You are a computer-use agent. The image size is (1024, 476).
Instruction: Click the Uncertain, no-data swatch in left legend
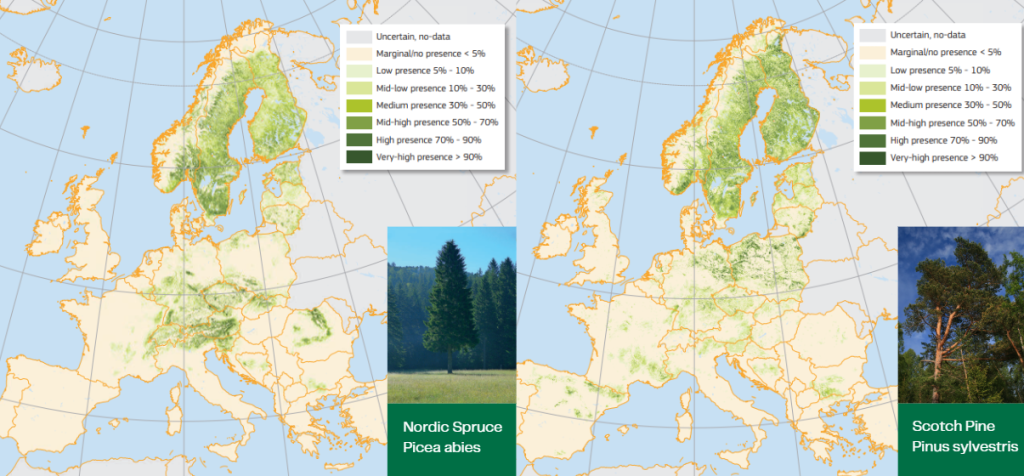tap(359, 36)
